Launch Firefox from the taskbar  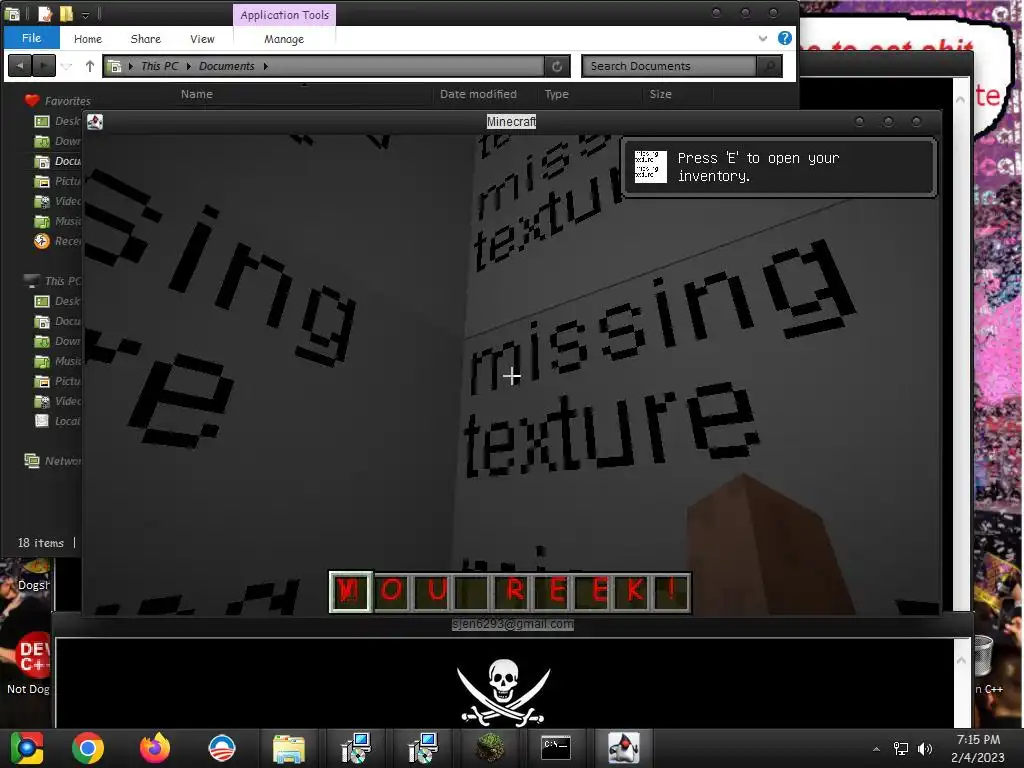155,748
